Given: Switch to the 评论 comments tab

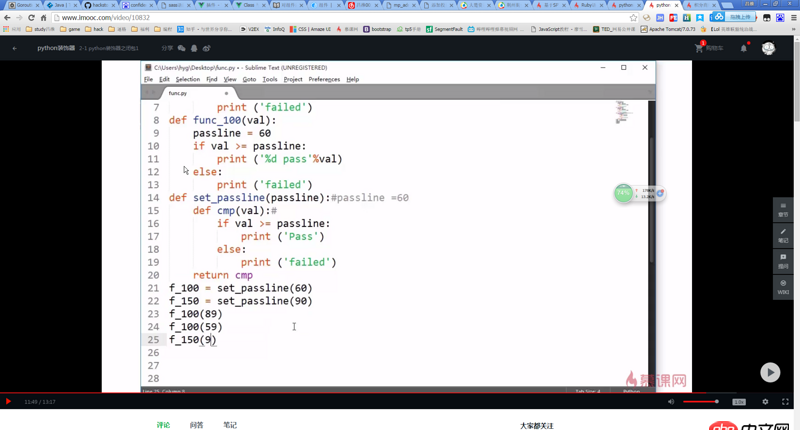Looking at the screenshot, I should [163, 425].
